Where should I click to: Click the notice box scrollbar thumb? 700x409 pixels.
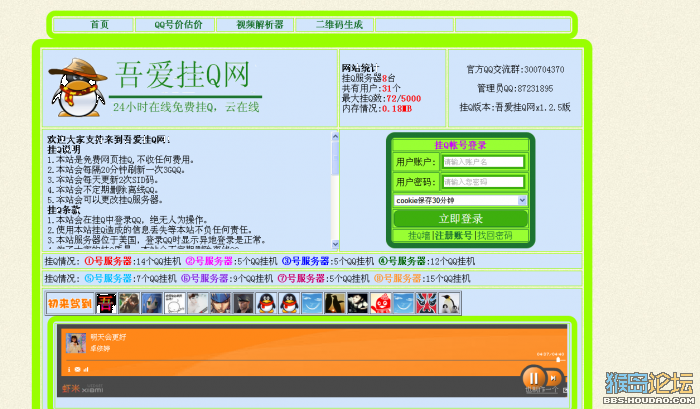[x=335, y=158]
